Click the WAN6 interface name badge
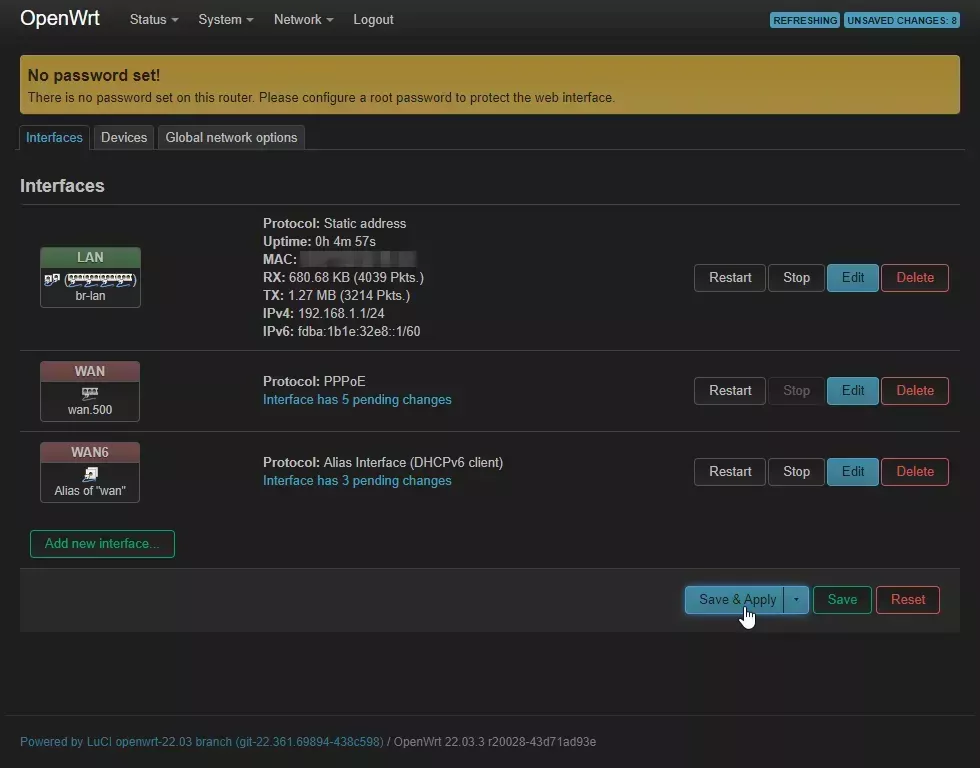 tap(90, 452)
